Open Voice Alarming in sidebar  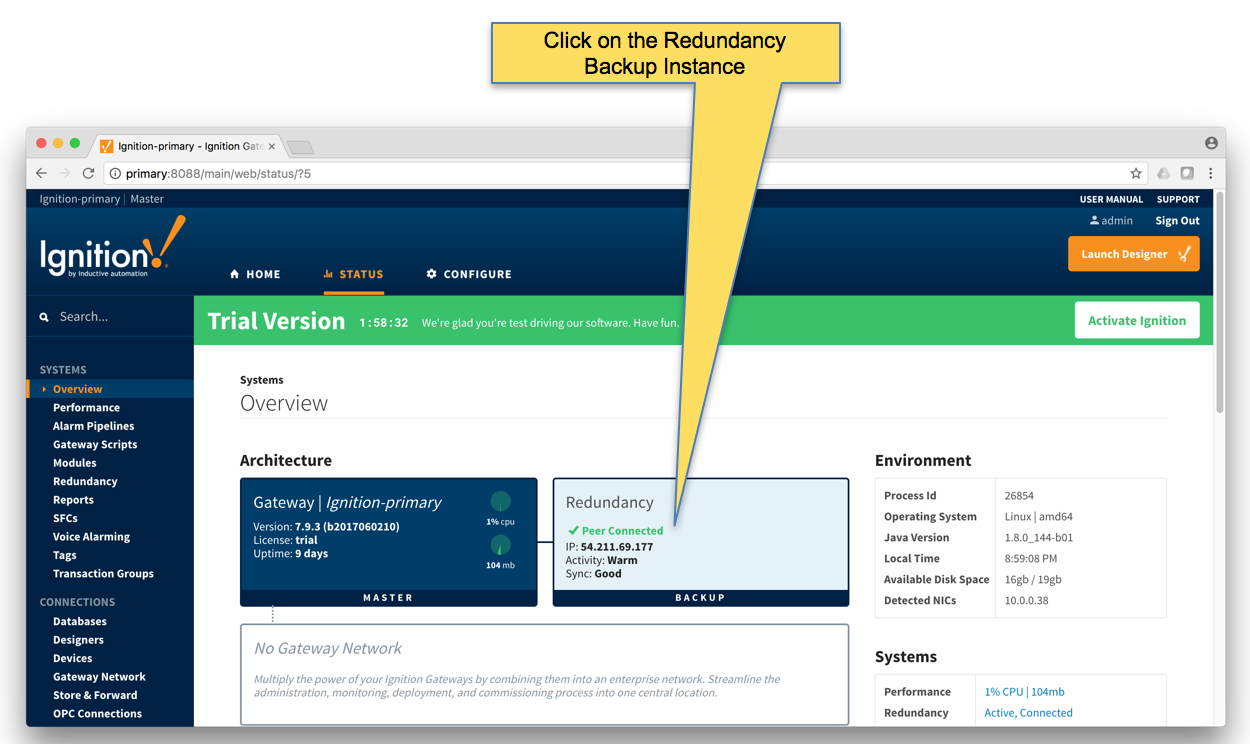click(x=91, y=537)
